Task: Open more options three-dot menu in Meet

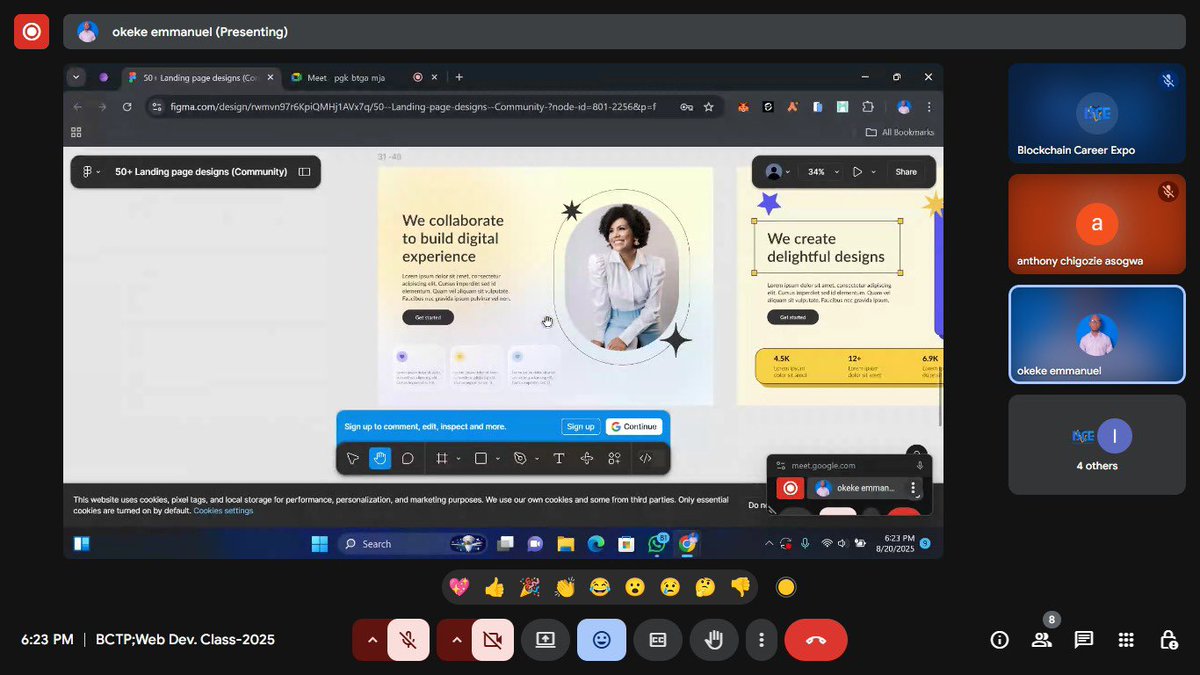Action: coord(762,640)
